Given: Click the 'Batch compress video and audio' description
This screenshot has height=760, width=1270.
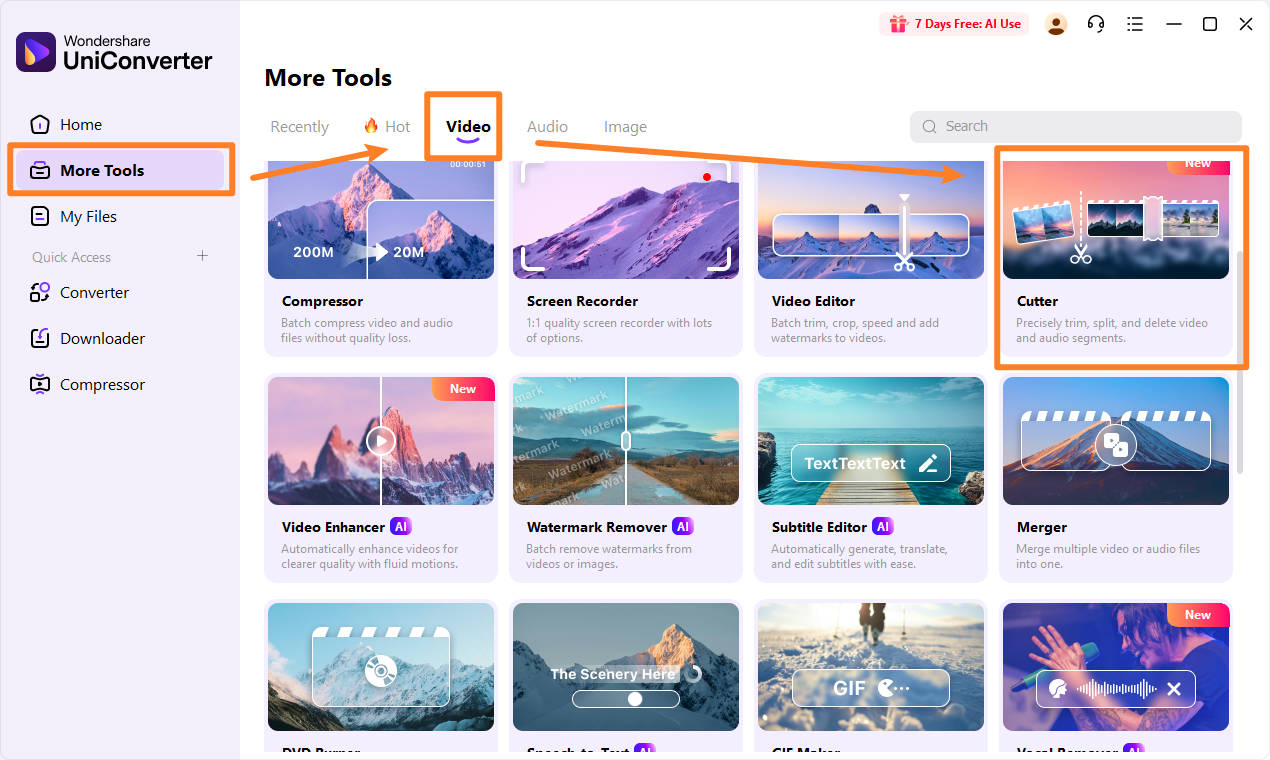Looking at the screenshot, I should click(x=367, y=331).
